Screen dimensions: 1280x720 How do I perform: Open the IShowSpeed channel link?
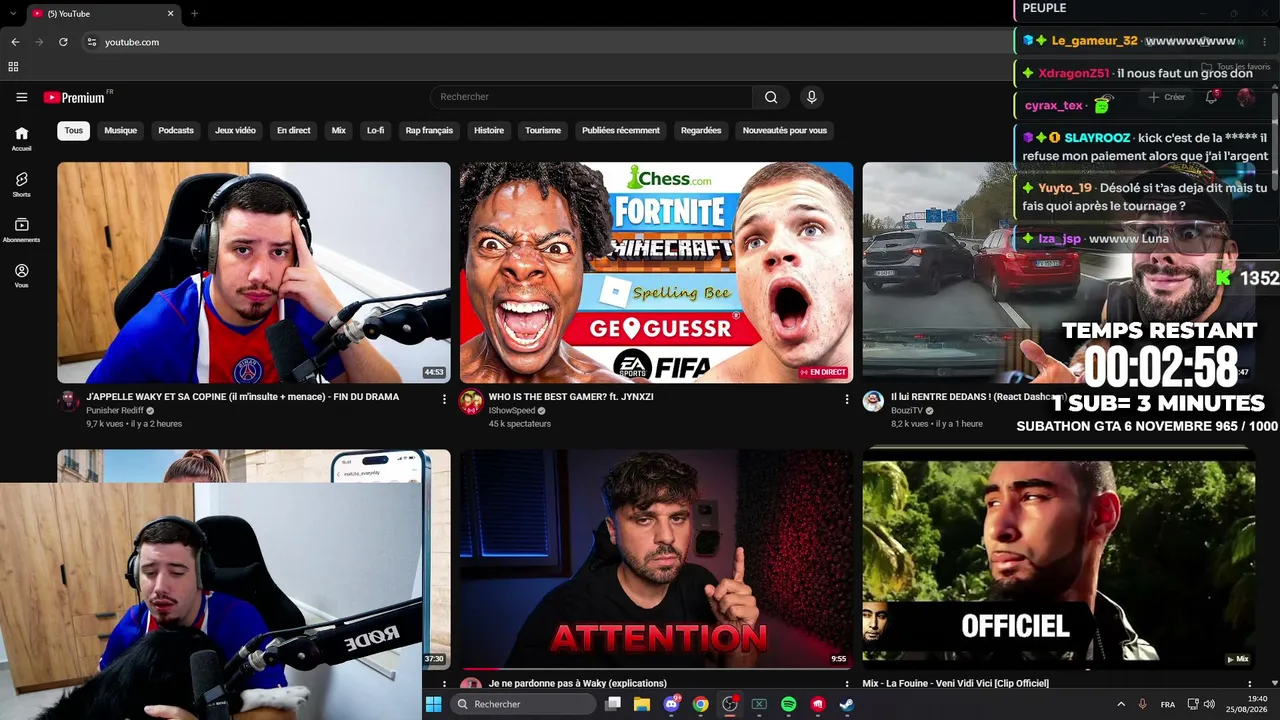pyautogui.click(x=510, y=411)
